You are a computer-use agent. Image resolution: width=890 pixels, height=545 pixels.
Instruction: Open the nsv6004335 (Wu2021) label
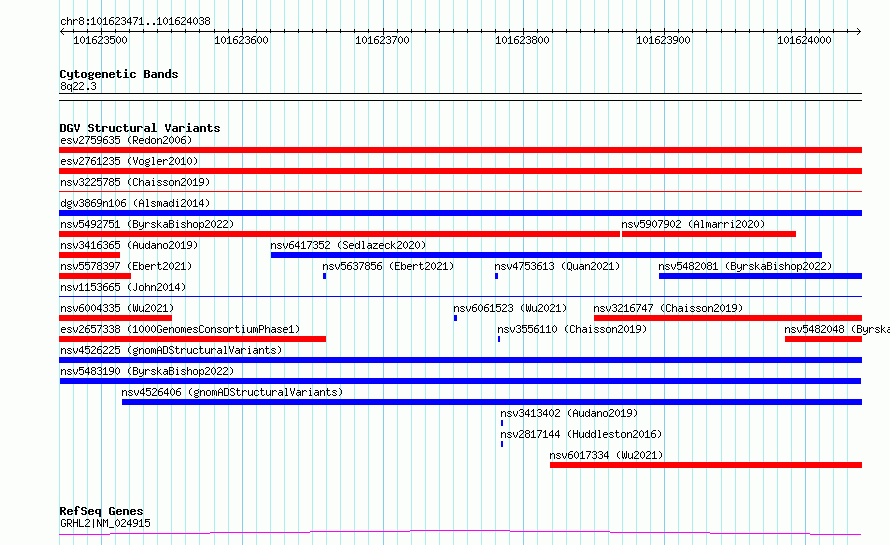(117, 308)
